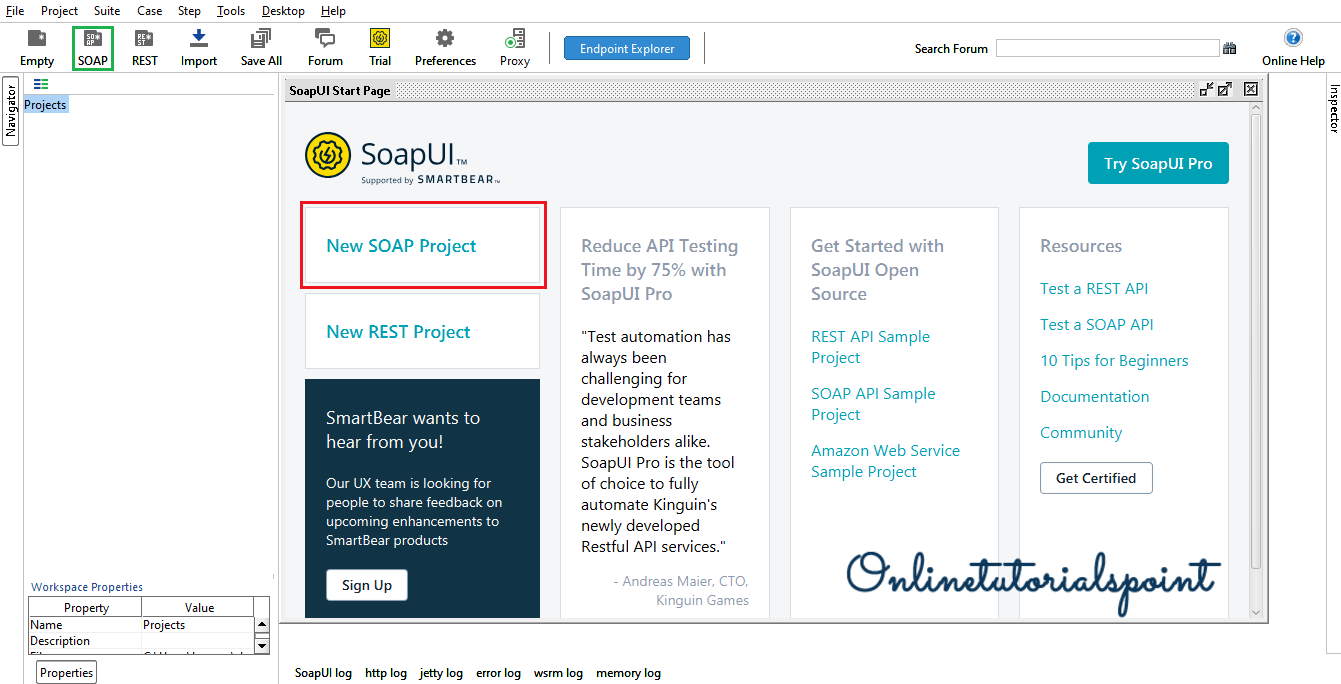1341x684 pixels.
Task: Open Preferences gear icon
Action: point(445,40)
